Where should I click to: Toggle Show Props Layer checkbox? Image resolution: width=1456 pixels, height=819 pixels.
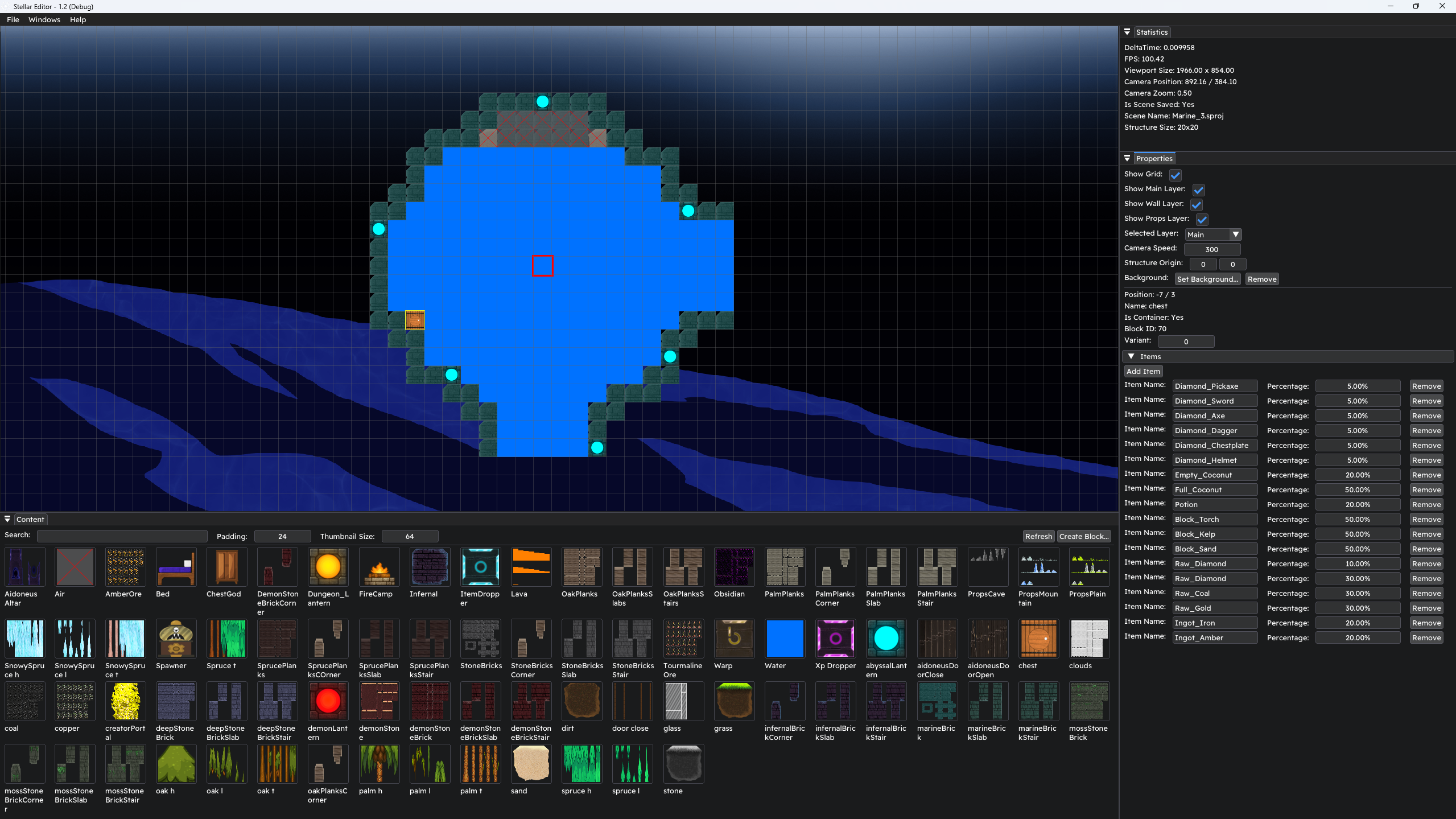point(1202,219)
